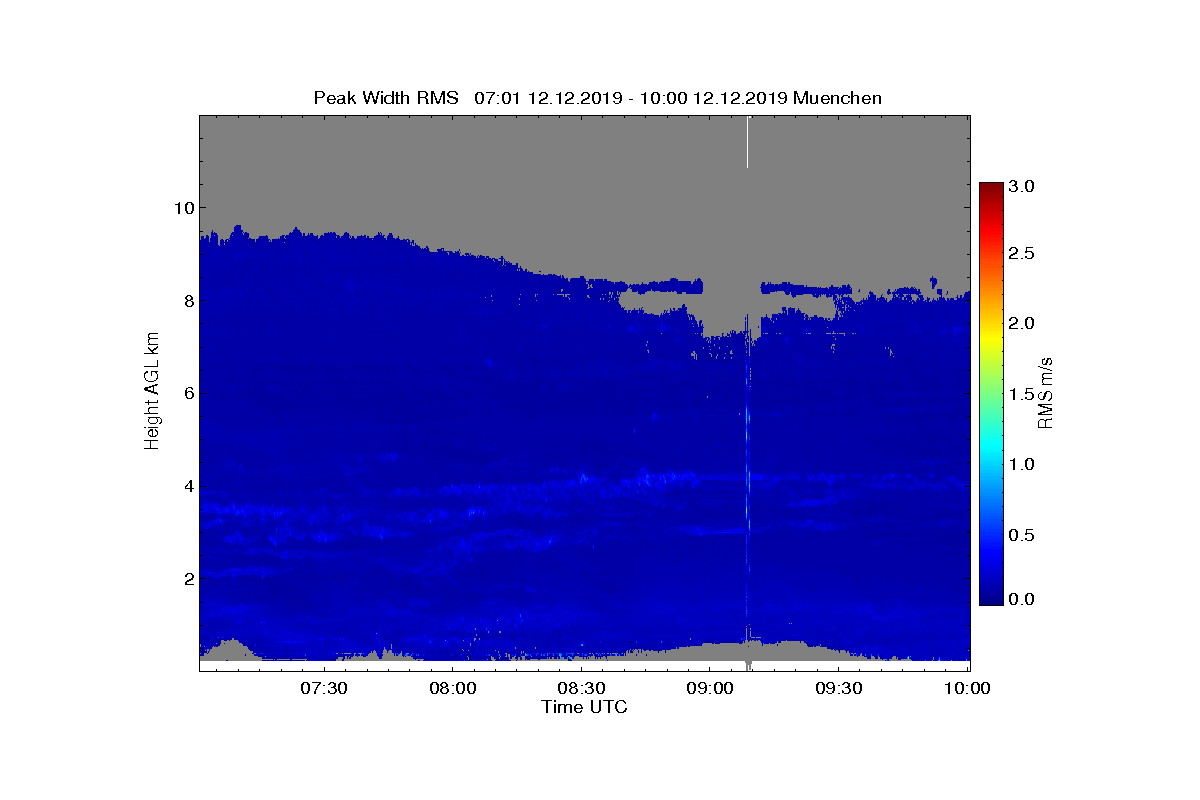Click the colorbar value 0.0
1200x800 pixels.
[x=1022, y=598]
